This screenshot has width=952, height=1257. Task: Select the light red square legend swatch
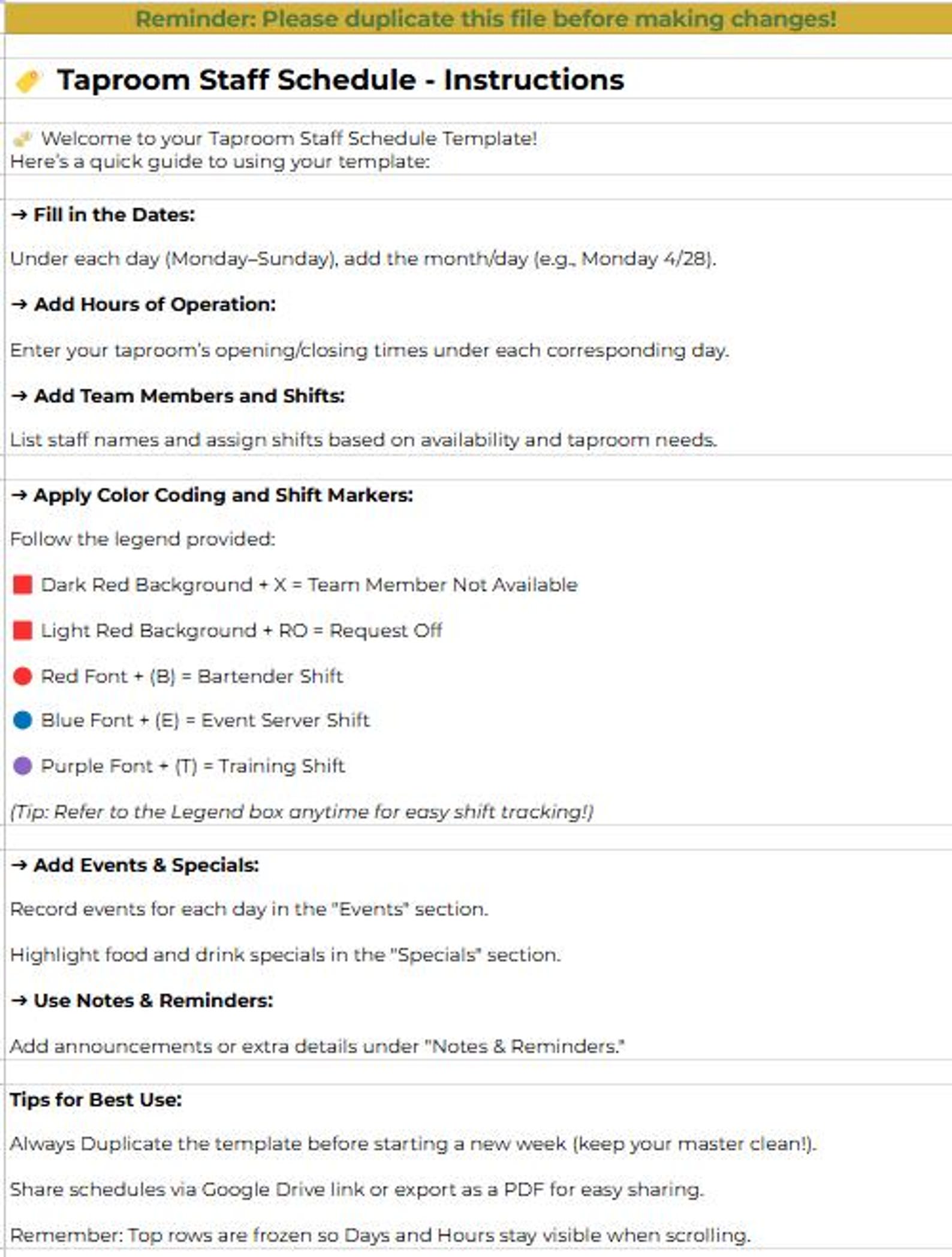click(x=23, y=631)
